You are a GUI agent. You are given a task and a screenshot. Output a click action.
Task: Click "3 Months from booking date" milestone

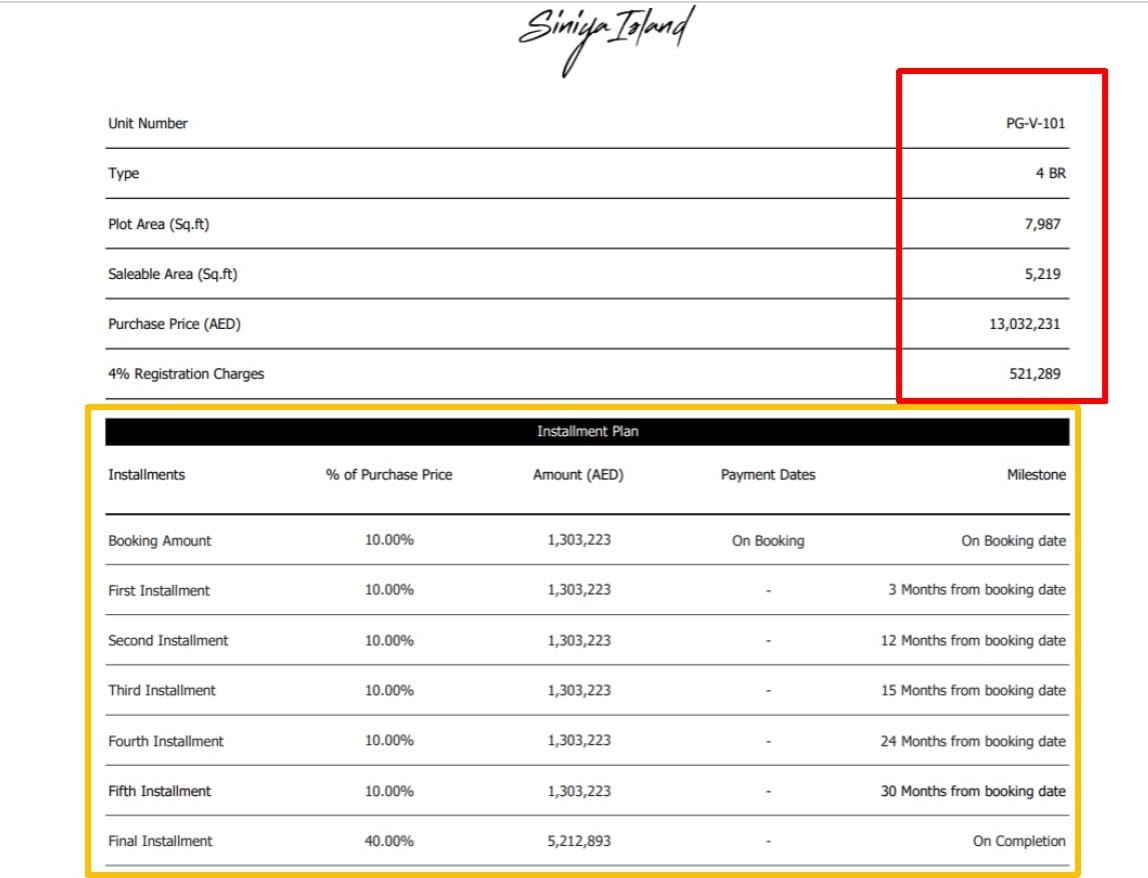pyautogui.click(x=976, y=590)
